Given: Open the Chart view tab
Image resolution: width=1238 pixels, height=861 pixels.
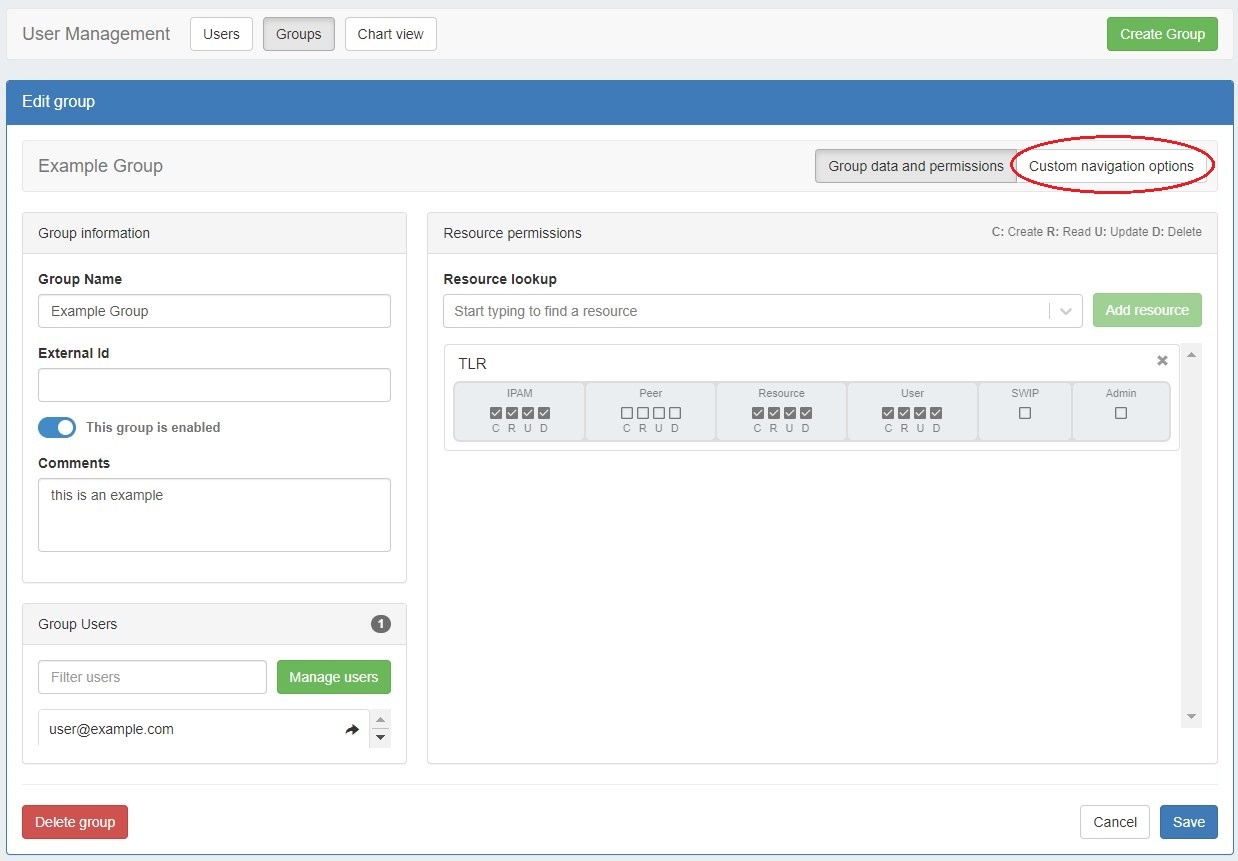Looking at the screenshot, I should pyautogui.click(x=390, y=34).
